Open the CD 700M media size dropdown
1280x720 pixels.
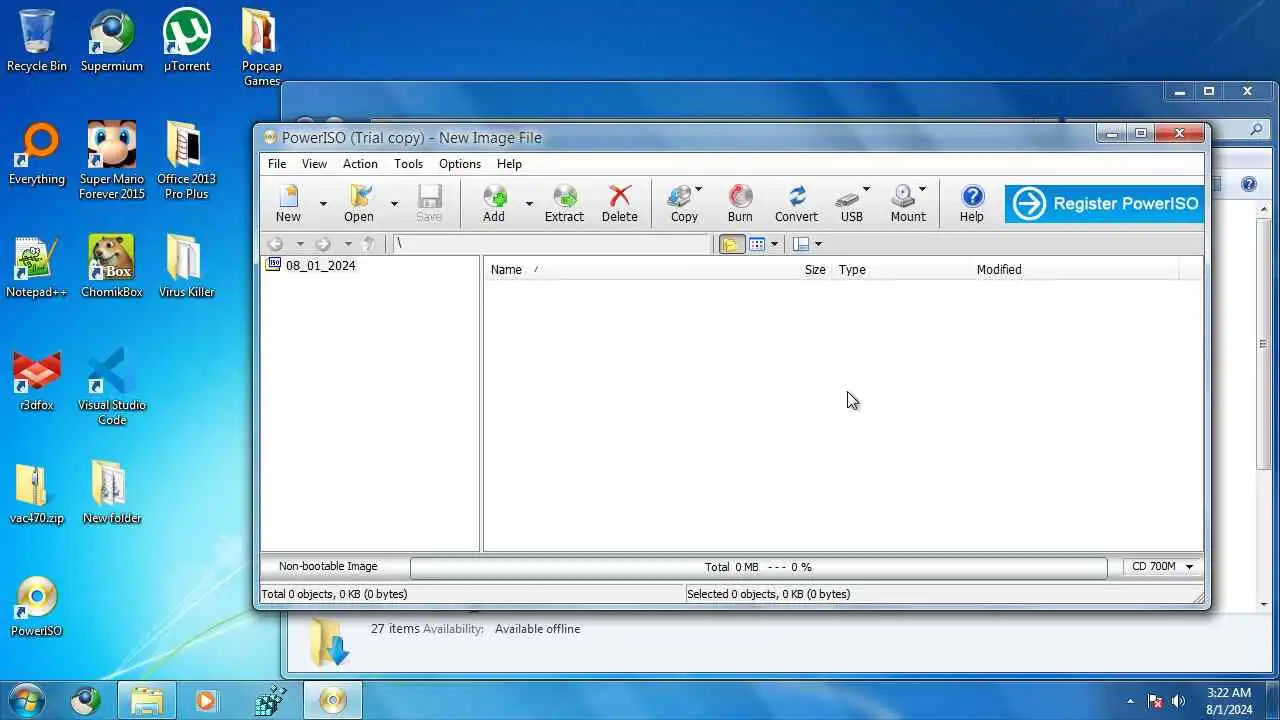1162,567
